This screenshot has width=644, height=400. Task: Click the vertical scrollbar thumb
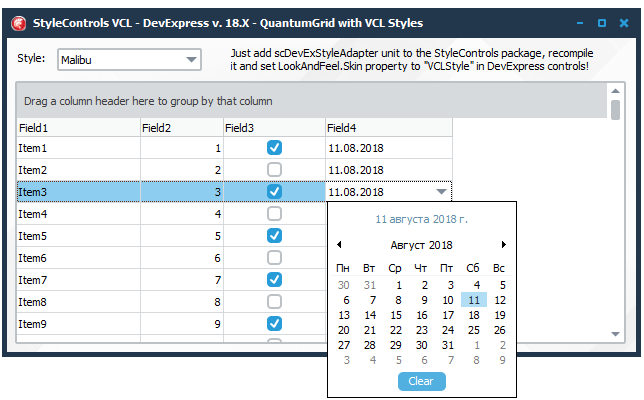click(x=615, y=110)
